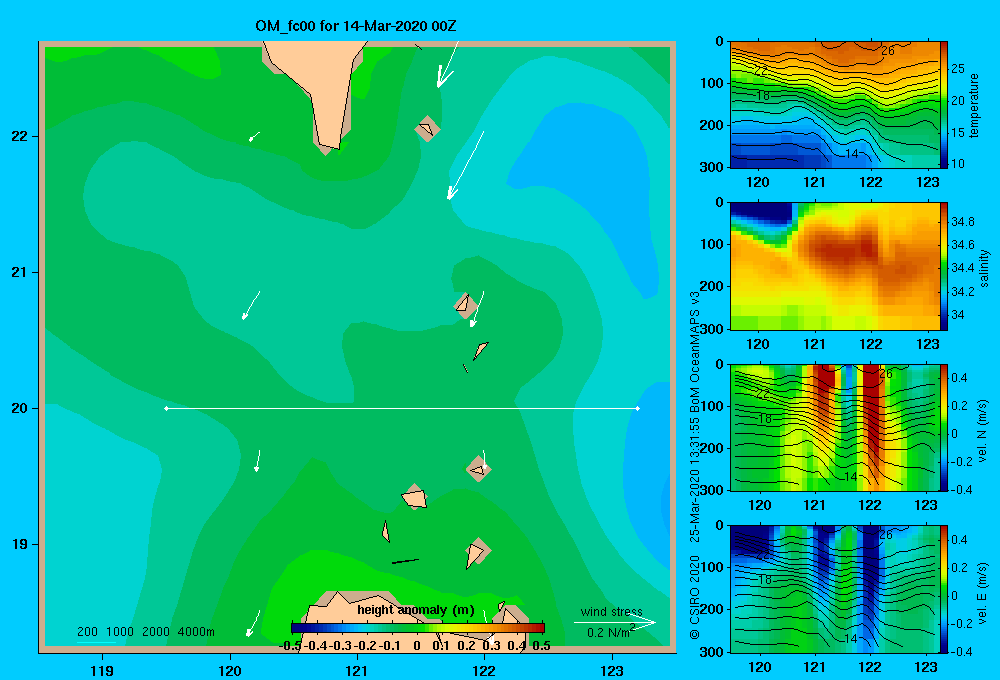Viewport: 1000px width, 680px height.
Task: Click the vertical "salinity" axis label
Action: tap(984, 268)
